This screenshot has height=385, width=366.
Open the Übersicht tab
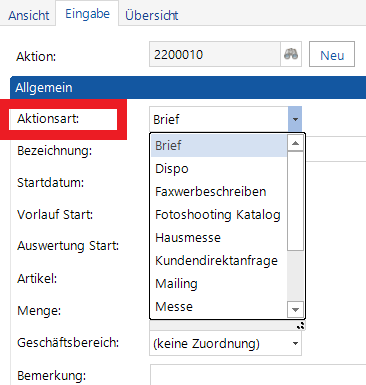[x=152, y=15]
